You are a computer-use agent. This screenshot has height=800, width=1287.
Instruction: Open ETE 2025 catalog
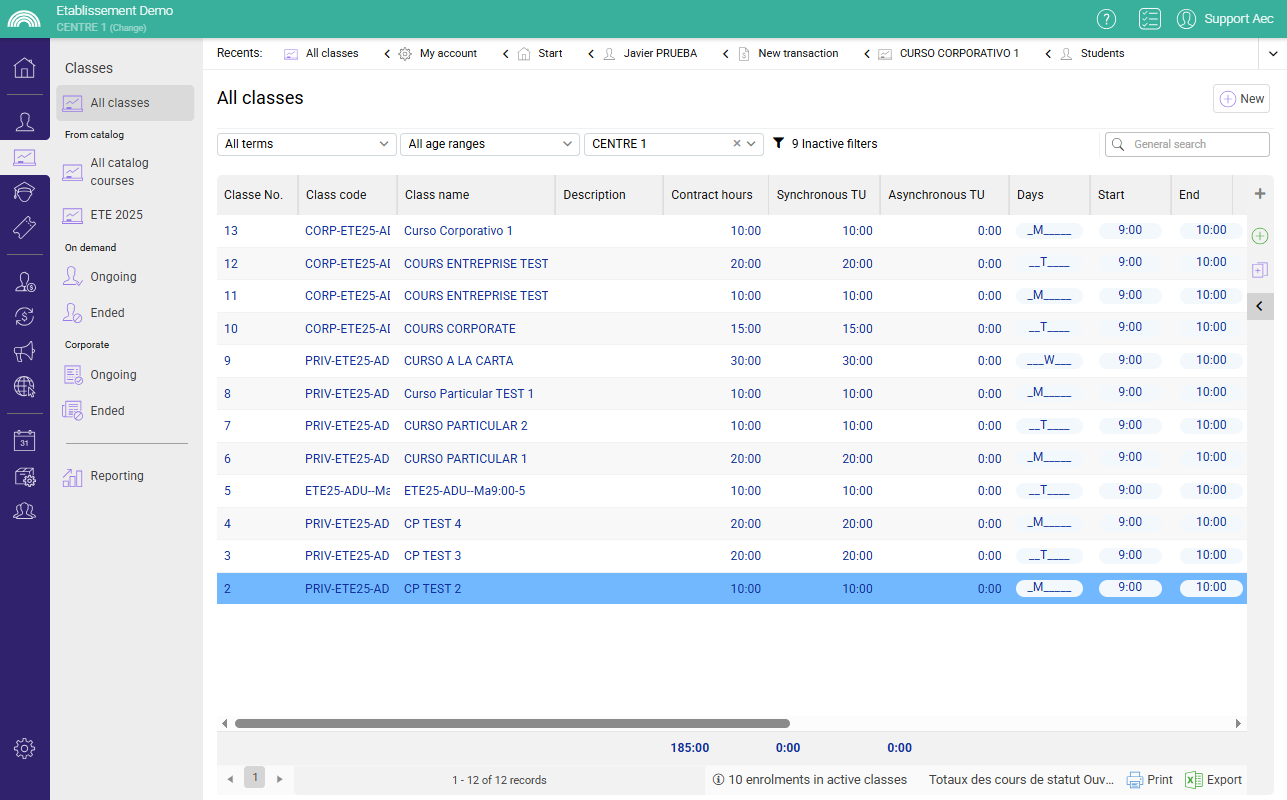coord(125,215)
